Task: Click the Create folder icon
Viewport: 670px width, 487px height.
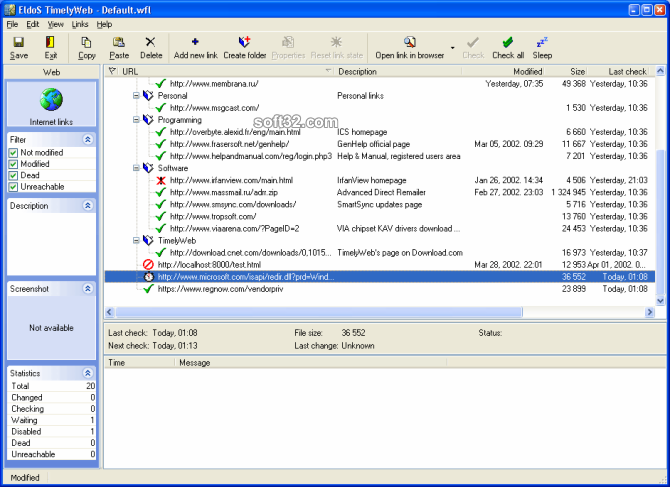Action: pyautogui.click(x=244, y=42)
